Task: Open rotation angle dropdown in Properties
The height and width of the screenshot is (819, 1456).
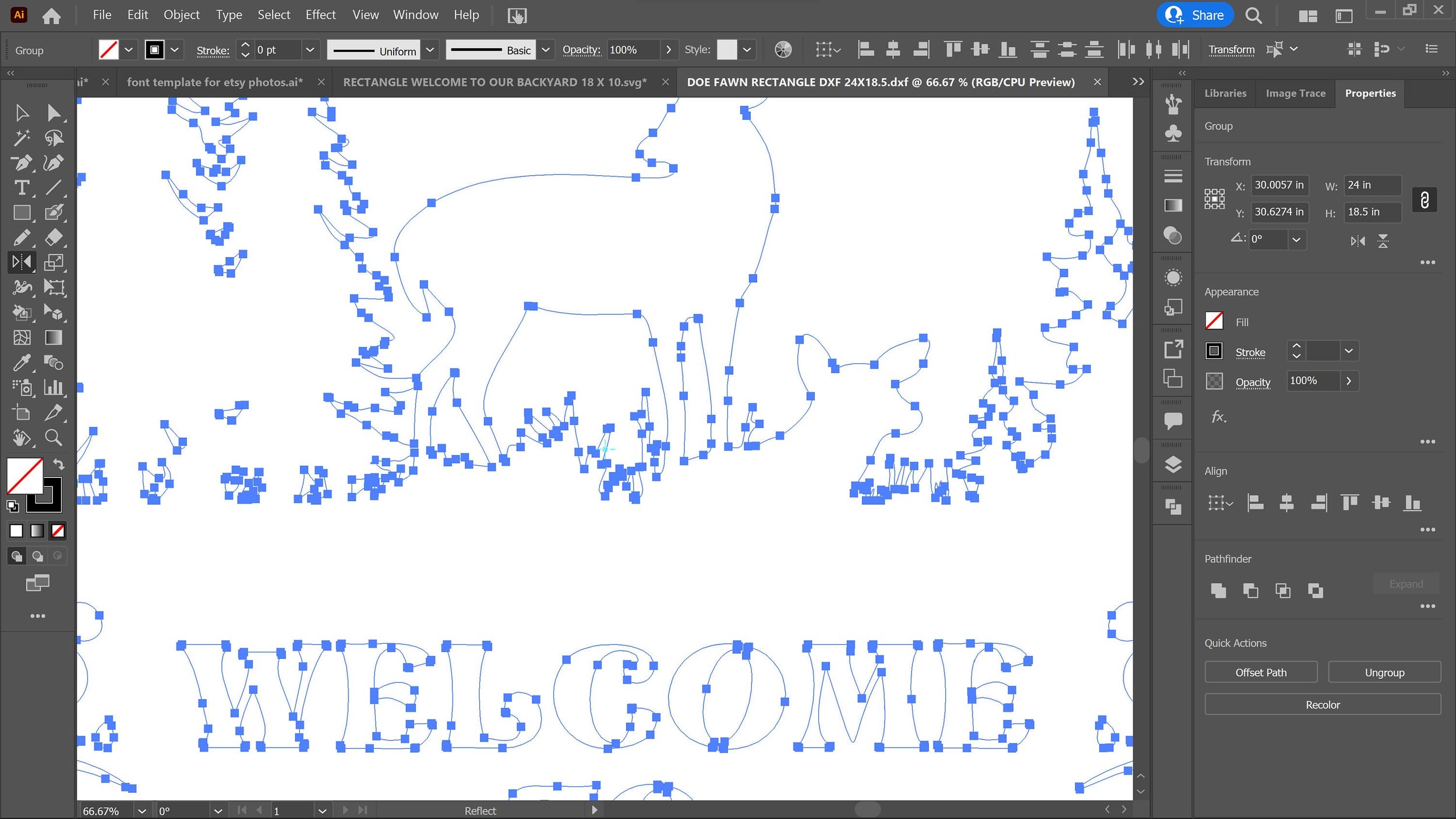Action: (1296, 239)
